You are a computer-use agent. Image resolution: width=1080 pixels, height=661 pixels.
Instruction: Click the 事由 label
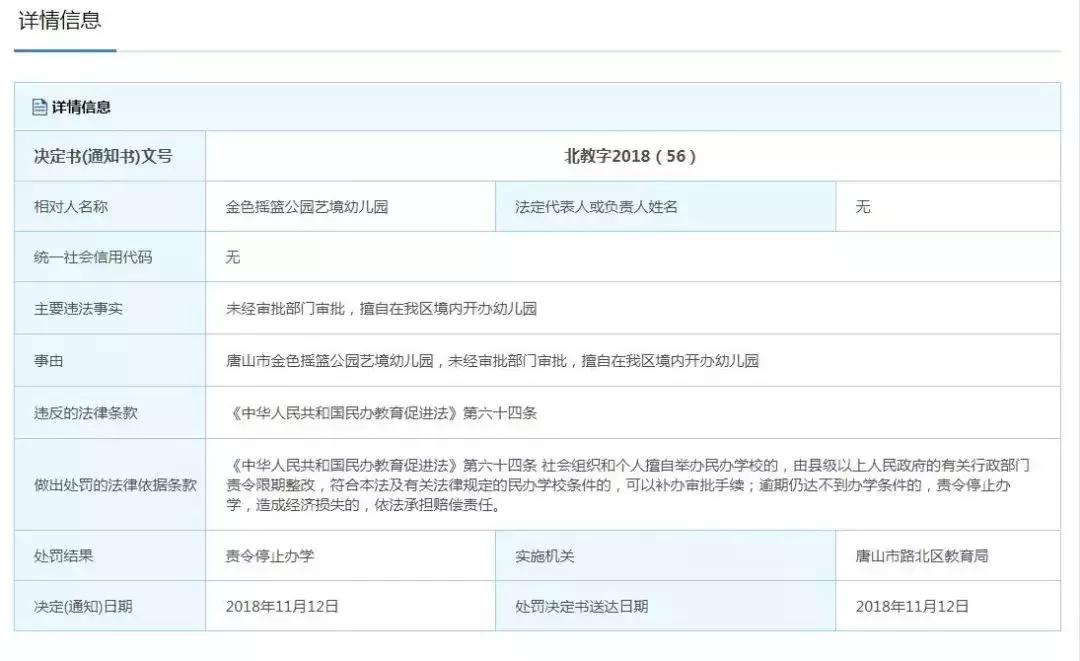tap(48, 361)
